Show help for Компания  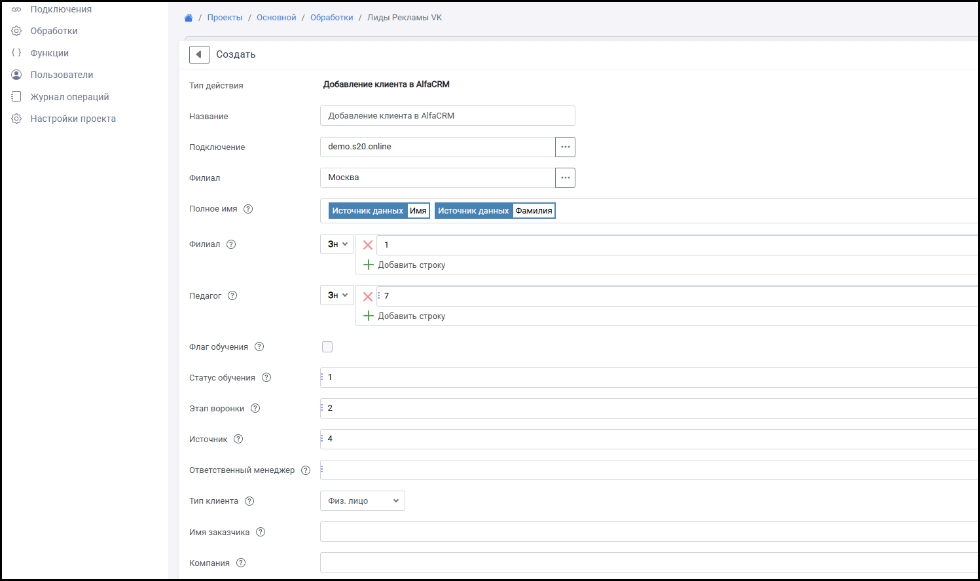pos(241,563)
